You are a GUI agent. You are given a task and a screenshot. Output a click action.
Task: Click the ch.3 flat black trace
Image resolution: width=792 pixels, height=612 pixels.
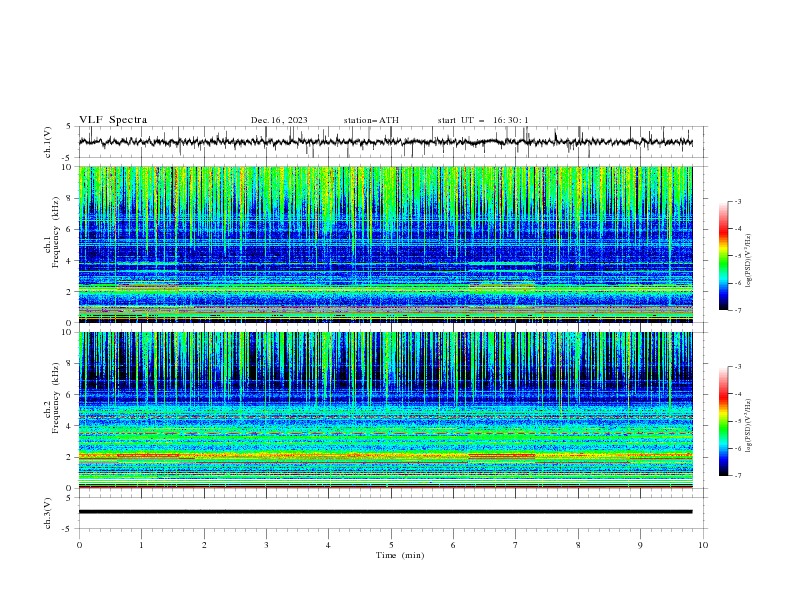[385, 512]
